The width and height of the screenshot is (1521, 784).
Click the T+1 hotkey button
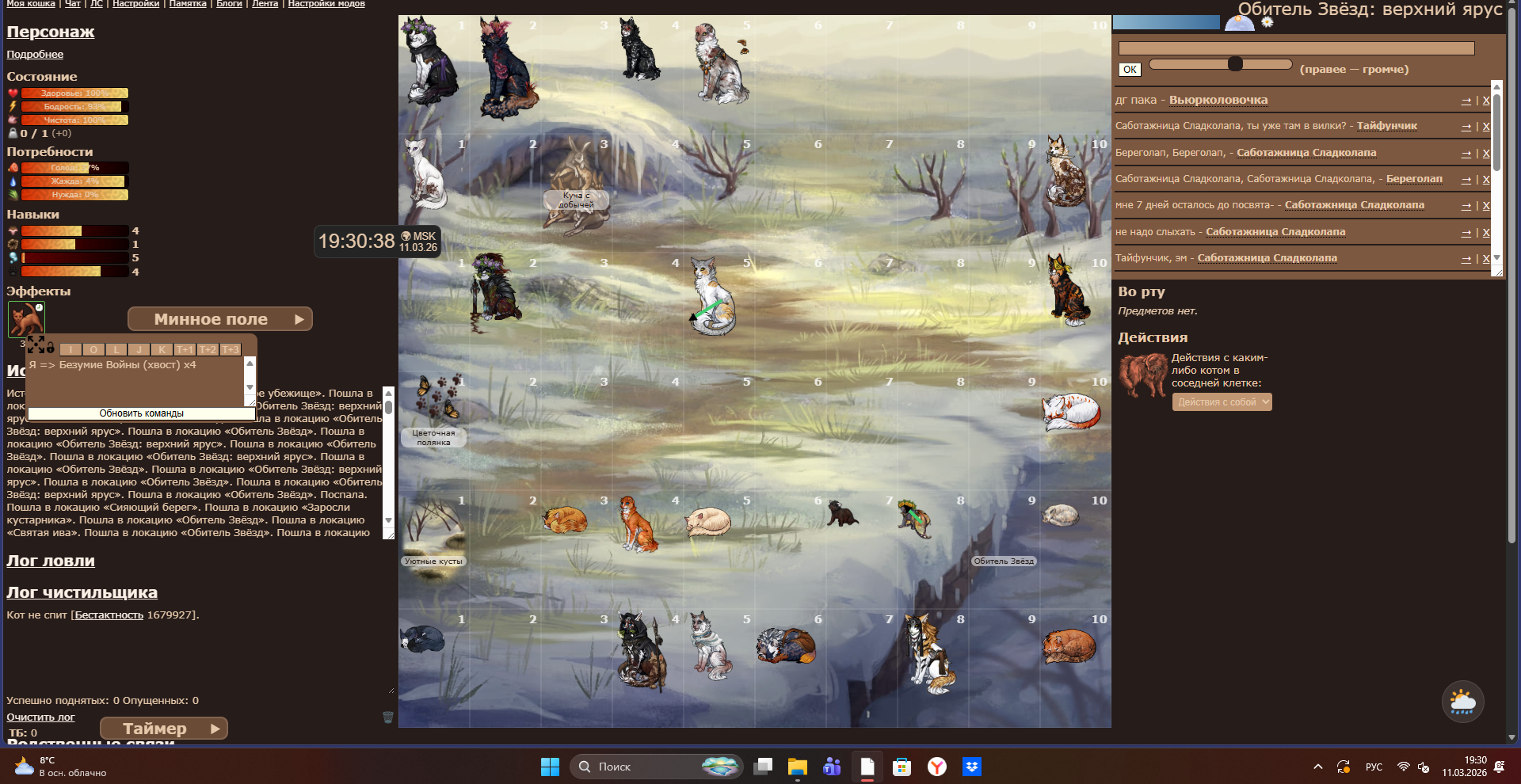pos(185,349)
